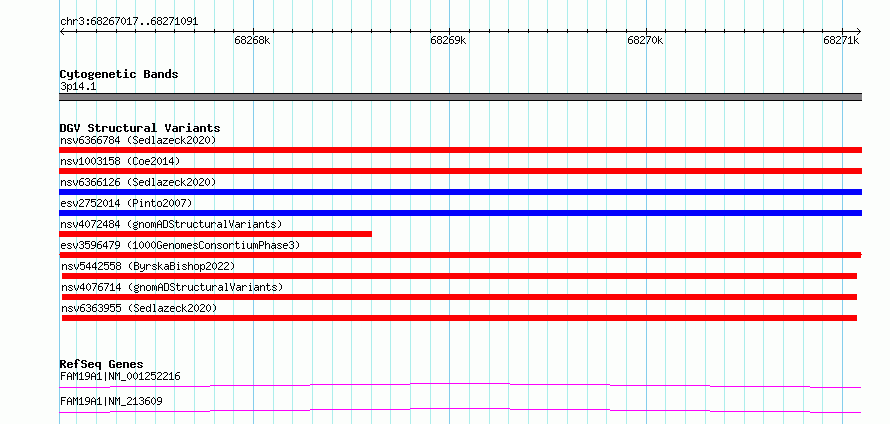The image size is (890, 424).
Task: Click the red bar under nsv1003158
Action: pos(460,171)
